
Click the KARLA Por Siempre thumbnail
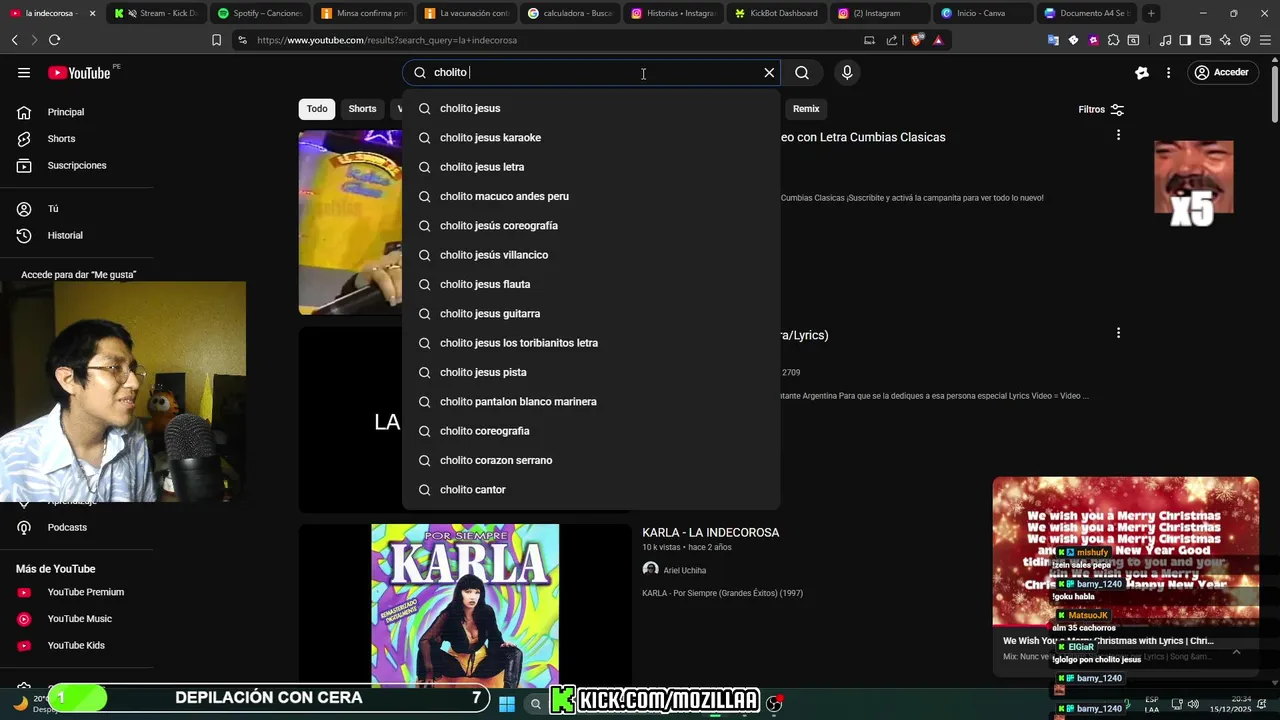pyautogui.click(x=465, y=606)
